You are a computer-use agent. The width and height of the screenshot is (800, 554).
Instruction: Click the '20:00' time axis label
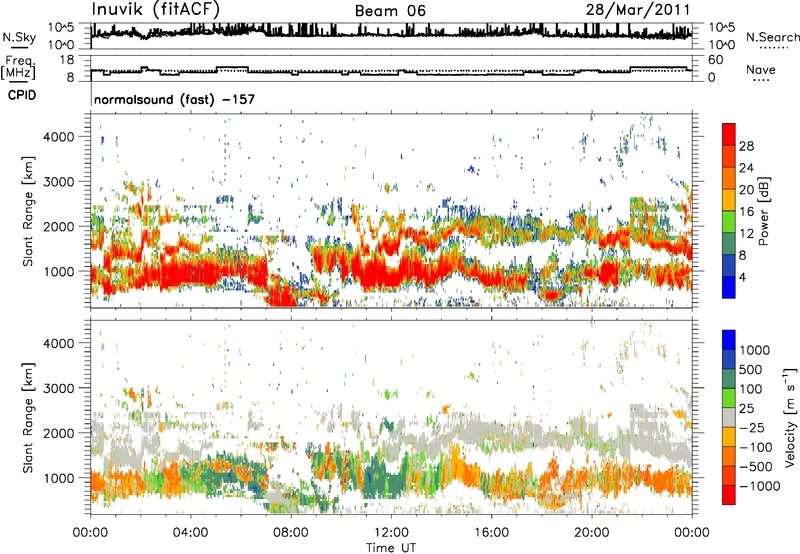(x=591, y=533)
